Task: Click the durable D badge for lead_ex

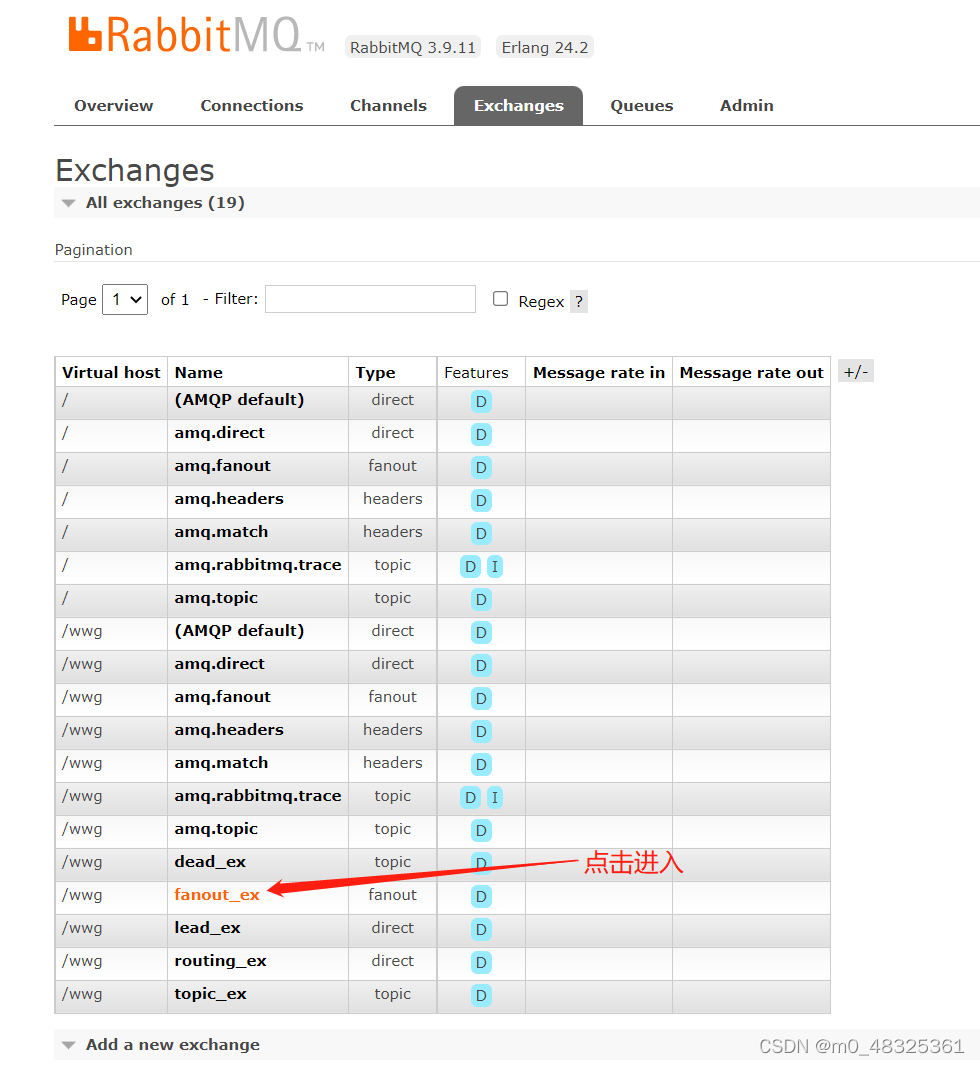Action: 481,929
